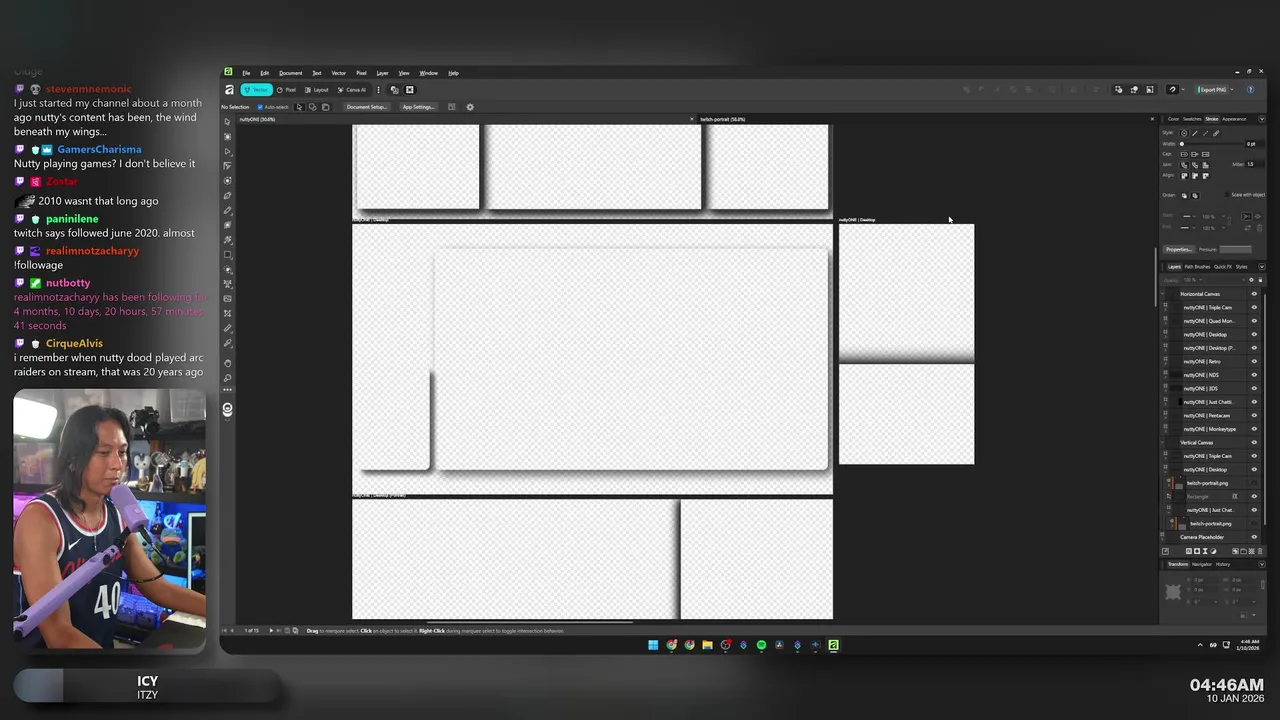Select the Artboard tool in left toolbar
The width and height of the screenshot is (1280, 720).
pos(228,136)
